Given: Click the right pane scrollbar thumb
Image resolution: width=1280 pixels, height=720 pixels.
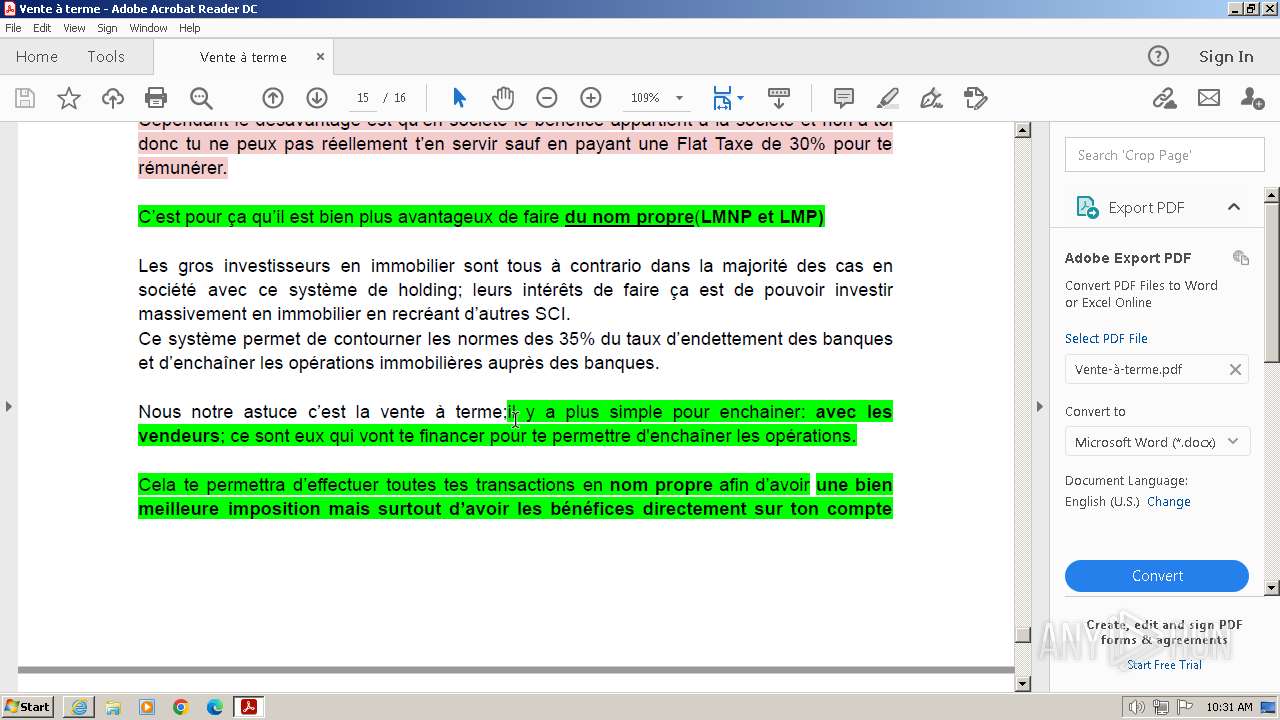Looking at the screenshot, I should pos(1272,281).
